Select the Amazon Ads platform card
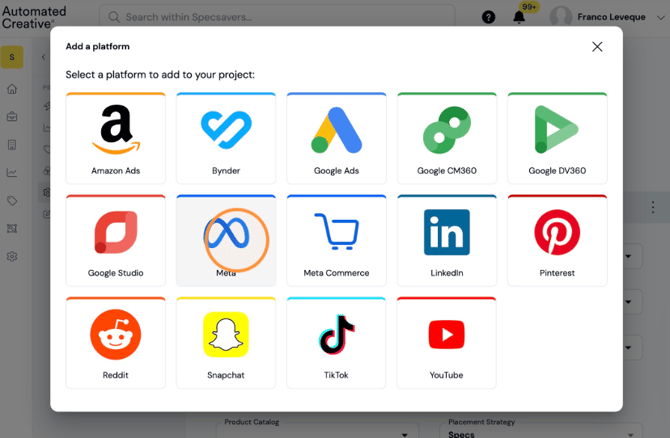Image resolution: width=670 pixels, height=438 pixels. tap(115, 138)
